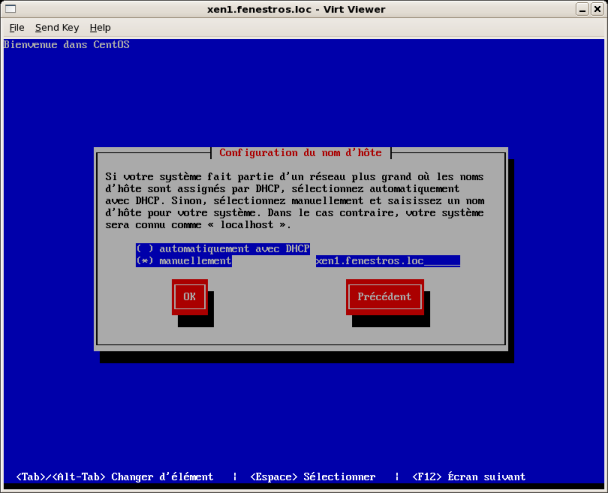Click the '<Espace> Sélectionner' hint
Screen dimensions: 608x493
point(313,476)
